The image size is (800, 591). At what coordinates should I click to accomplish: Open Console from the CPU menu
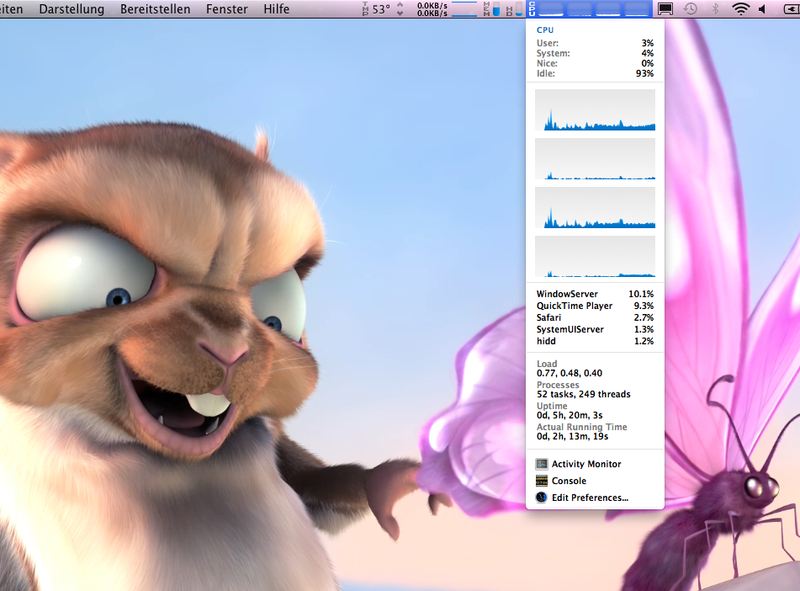click(595, 481)
